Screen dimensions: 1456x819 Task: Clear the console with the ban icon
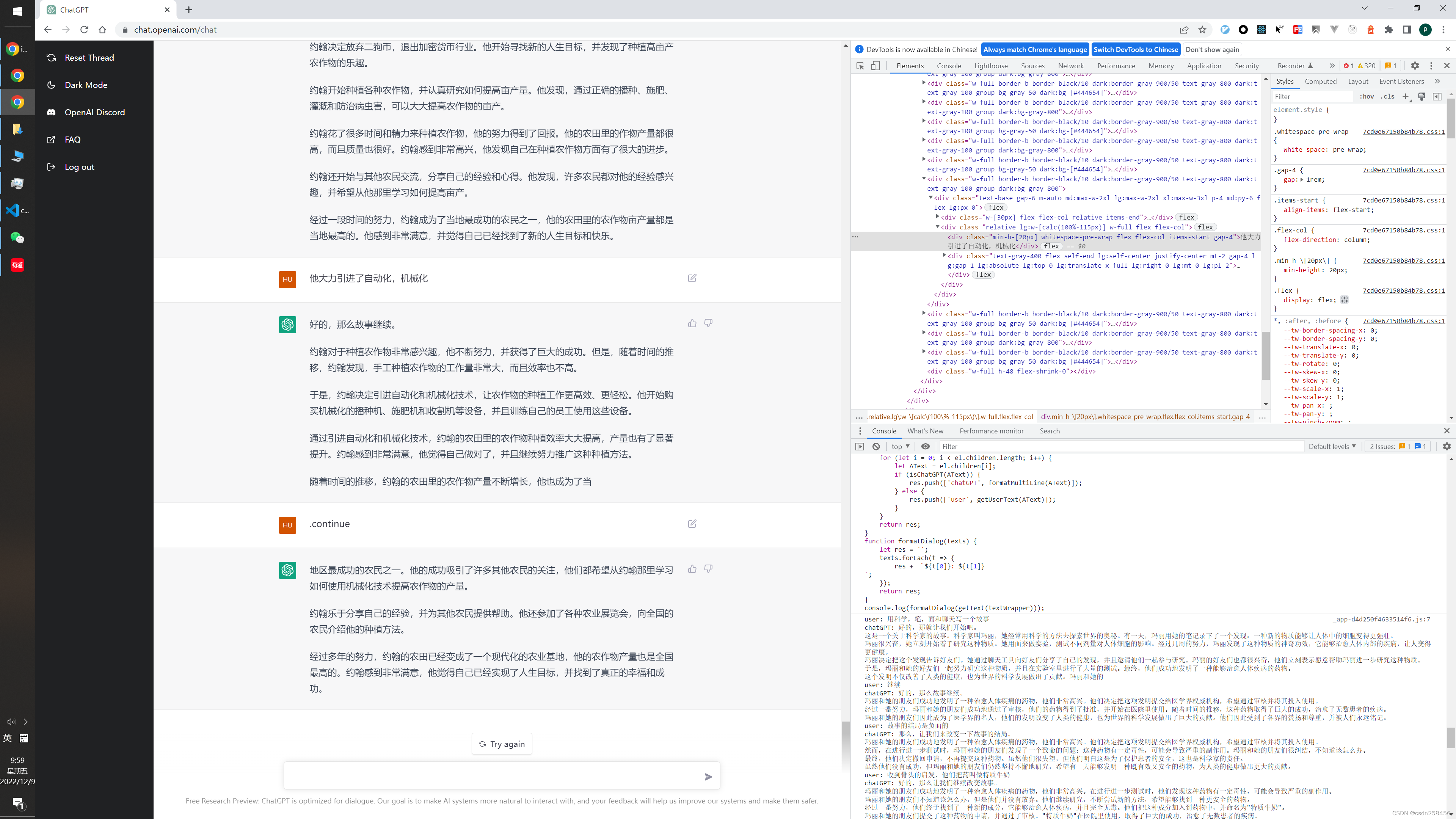[x=876, y=447]
